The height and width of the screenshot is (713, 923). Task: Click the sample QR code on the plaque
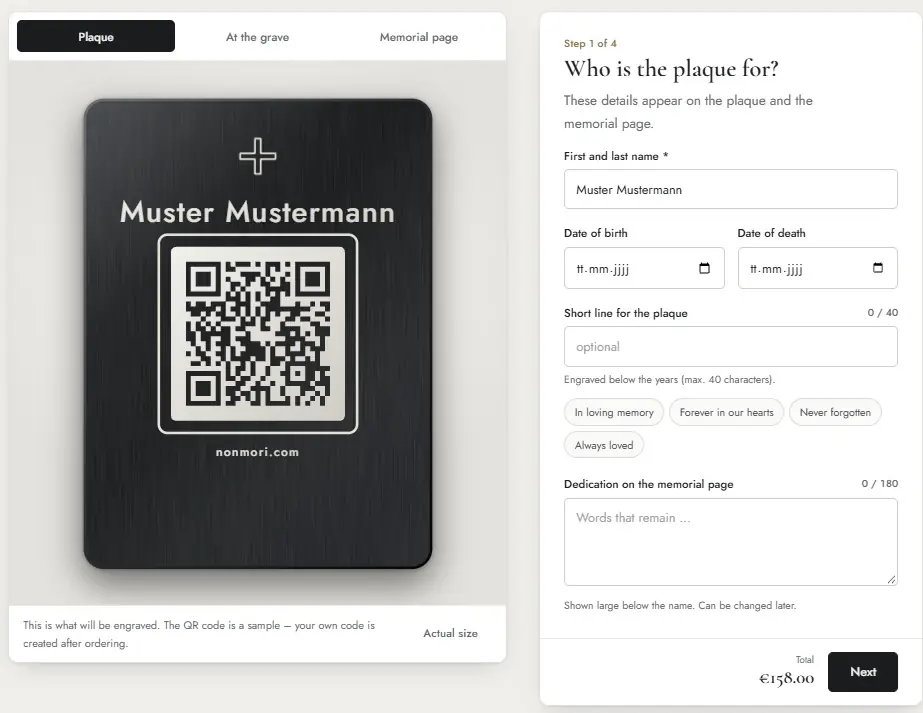(x=258, y=334)
